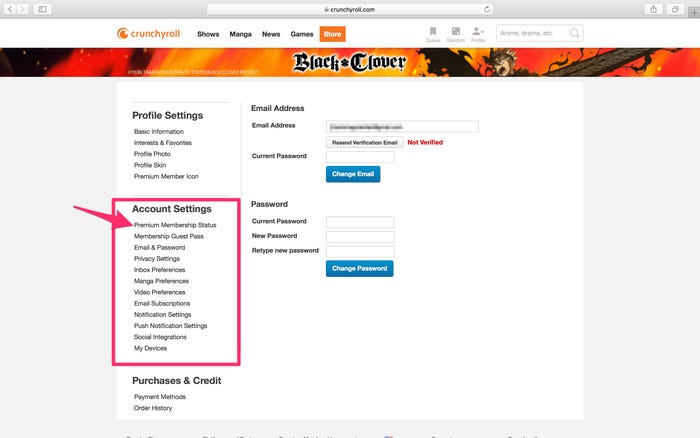This screenshot has height=438, width=700.
Task: Open the Shows menu
Action: (x=208, y=34)
